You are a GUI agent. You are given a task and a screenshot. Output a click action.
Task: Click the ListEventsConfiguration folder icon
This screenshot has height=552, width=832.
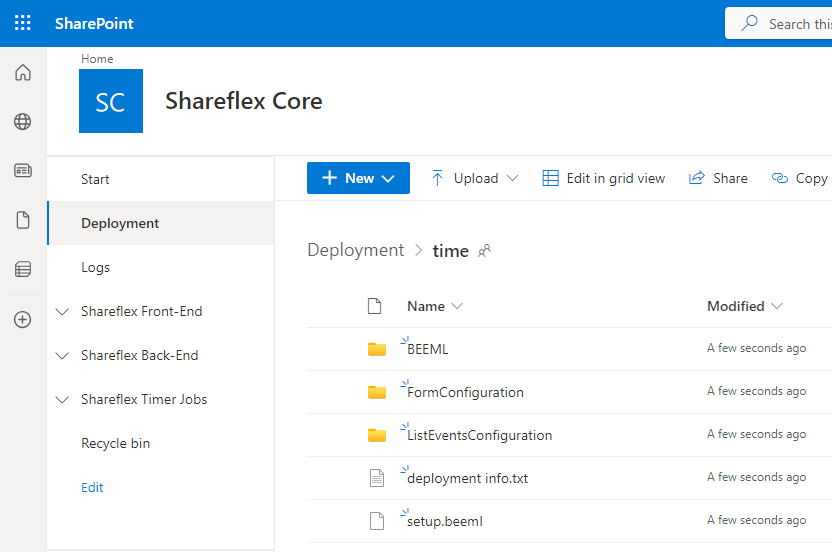coord(377,435)
